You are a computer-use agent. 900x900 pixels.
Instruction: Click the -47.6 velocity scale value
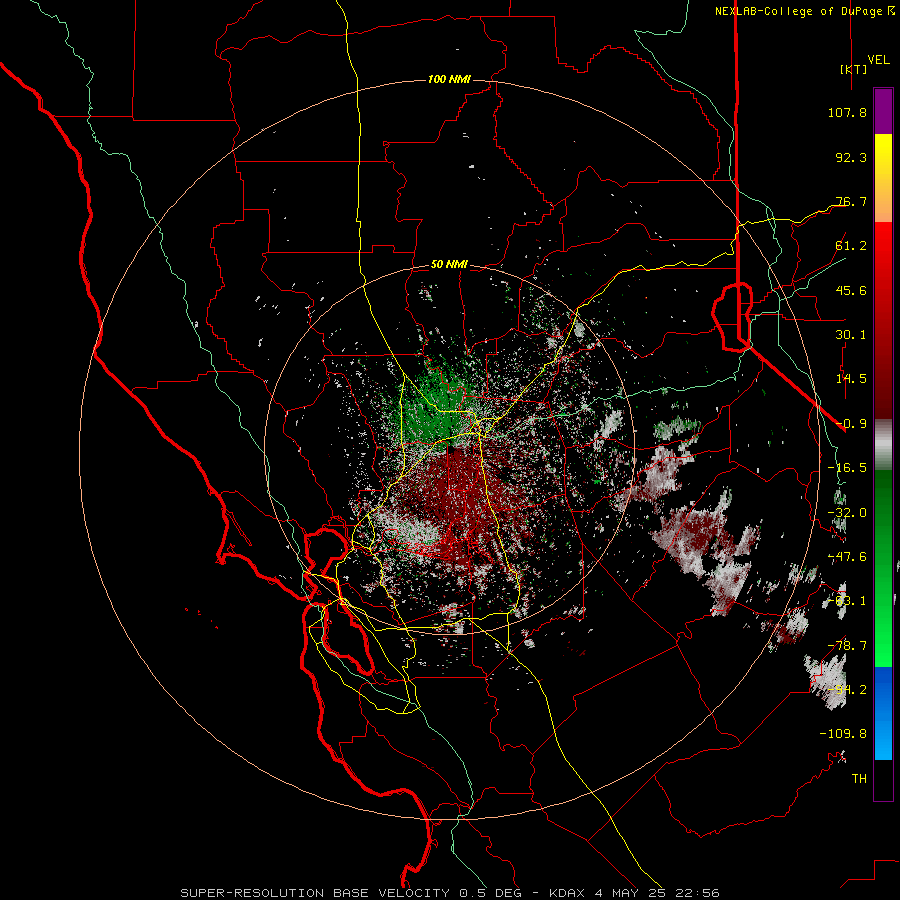[847, 557]
